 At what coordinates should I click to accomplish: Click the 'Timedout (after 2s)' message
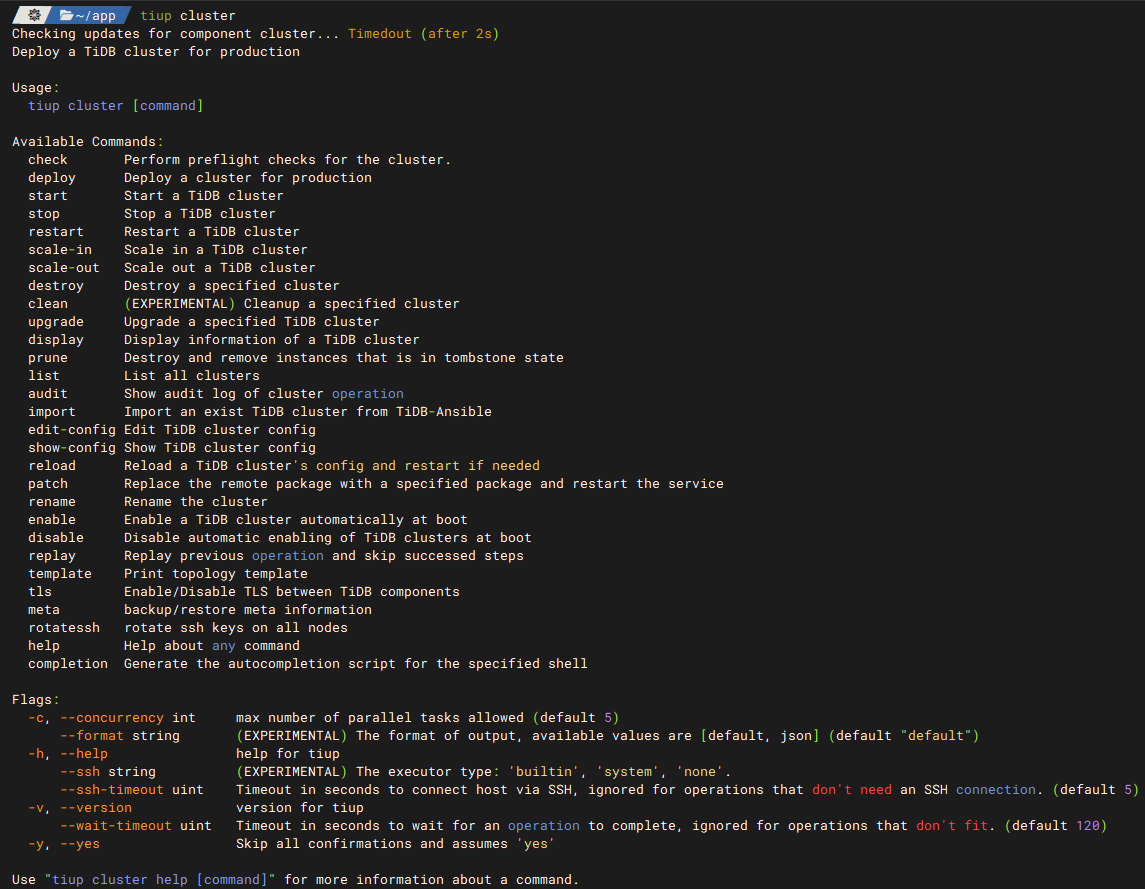click(x=424, y=34)
